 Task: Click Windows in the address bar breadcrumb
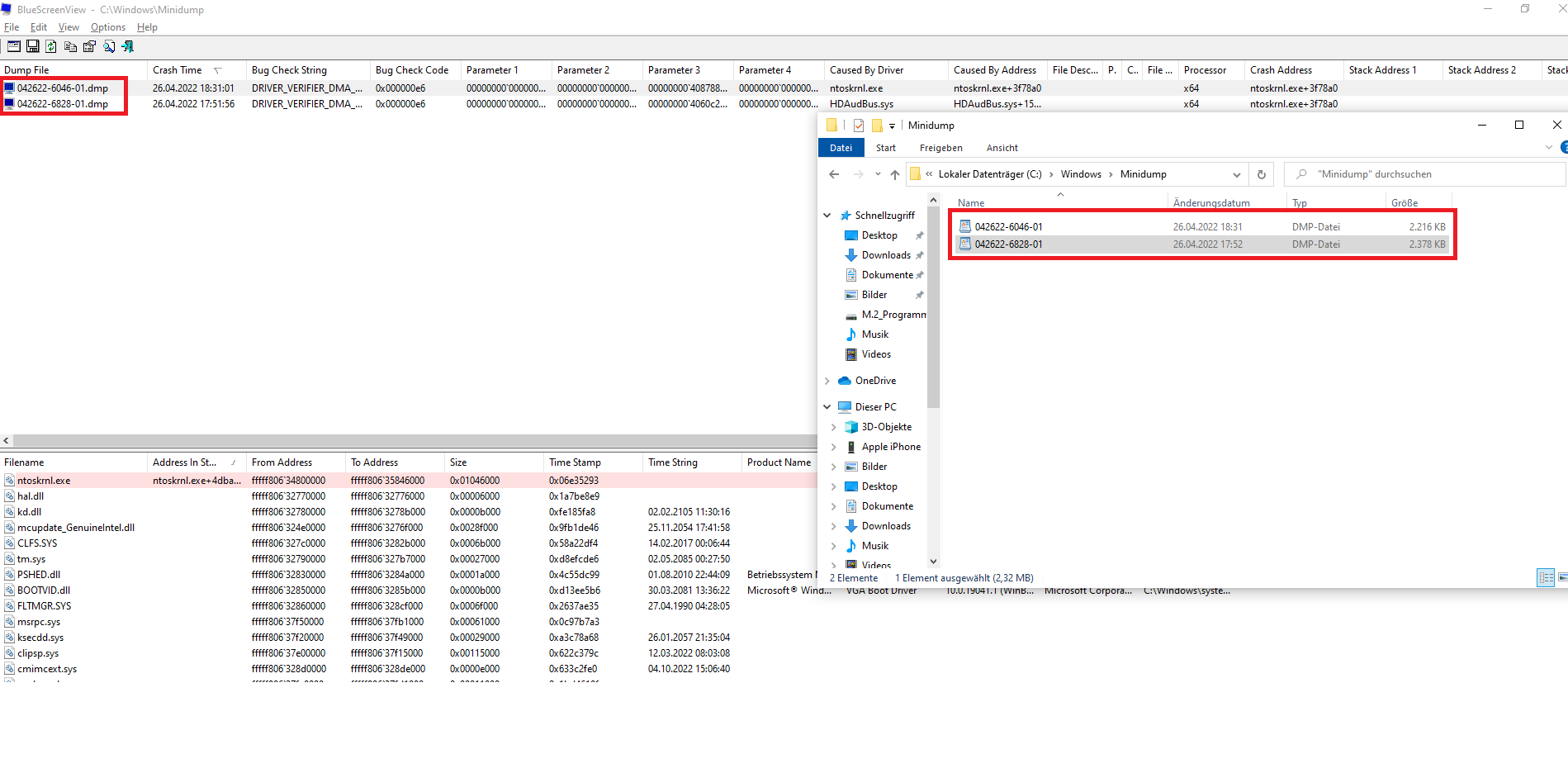point(1081,174)
